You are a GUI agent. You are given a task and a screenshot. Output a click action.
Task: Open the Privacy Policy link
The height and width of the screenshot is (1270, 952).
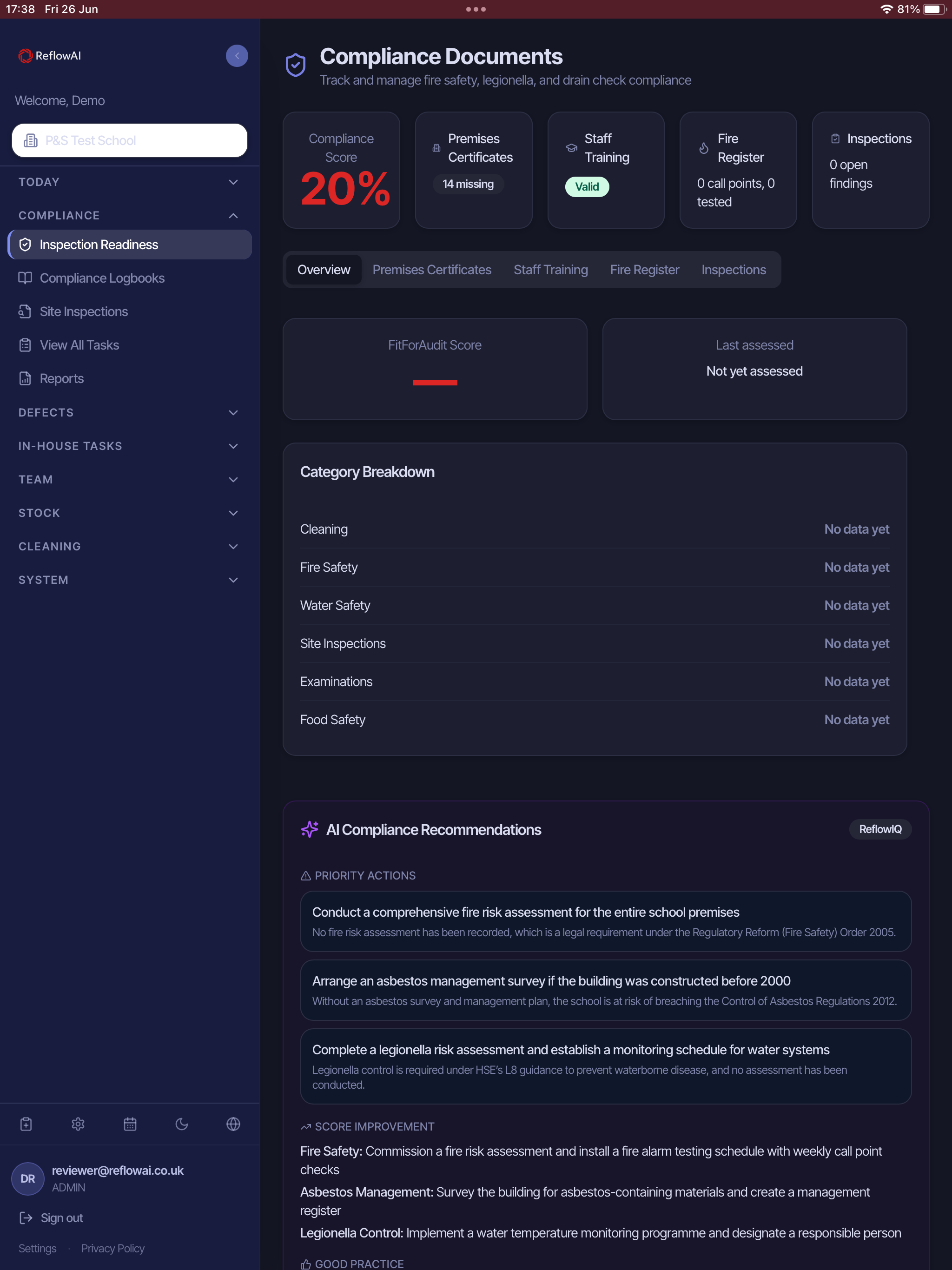(x=112, y=1248)
